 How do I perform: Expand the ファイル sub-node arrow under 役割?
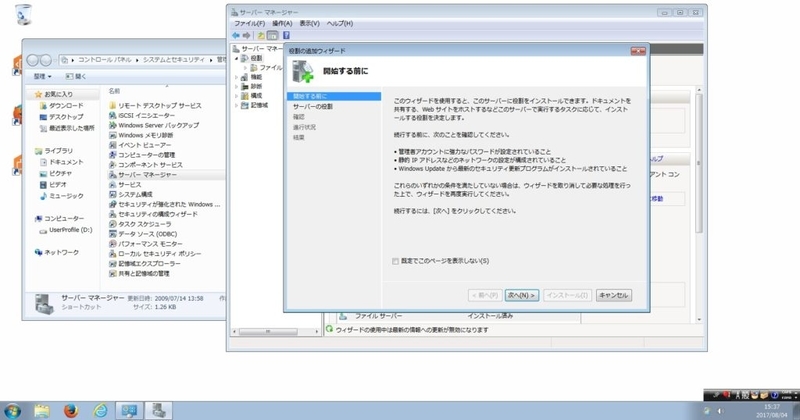245,68
